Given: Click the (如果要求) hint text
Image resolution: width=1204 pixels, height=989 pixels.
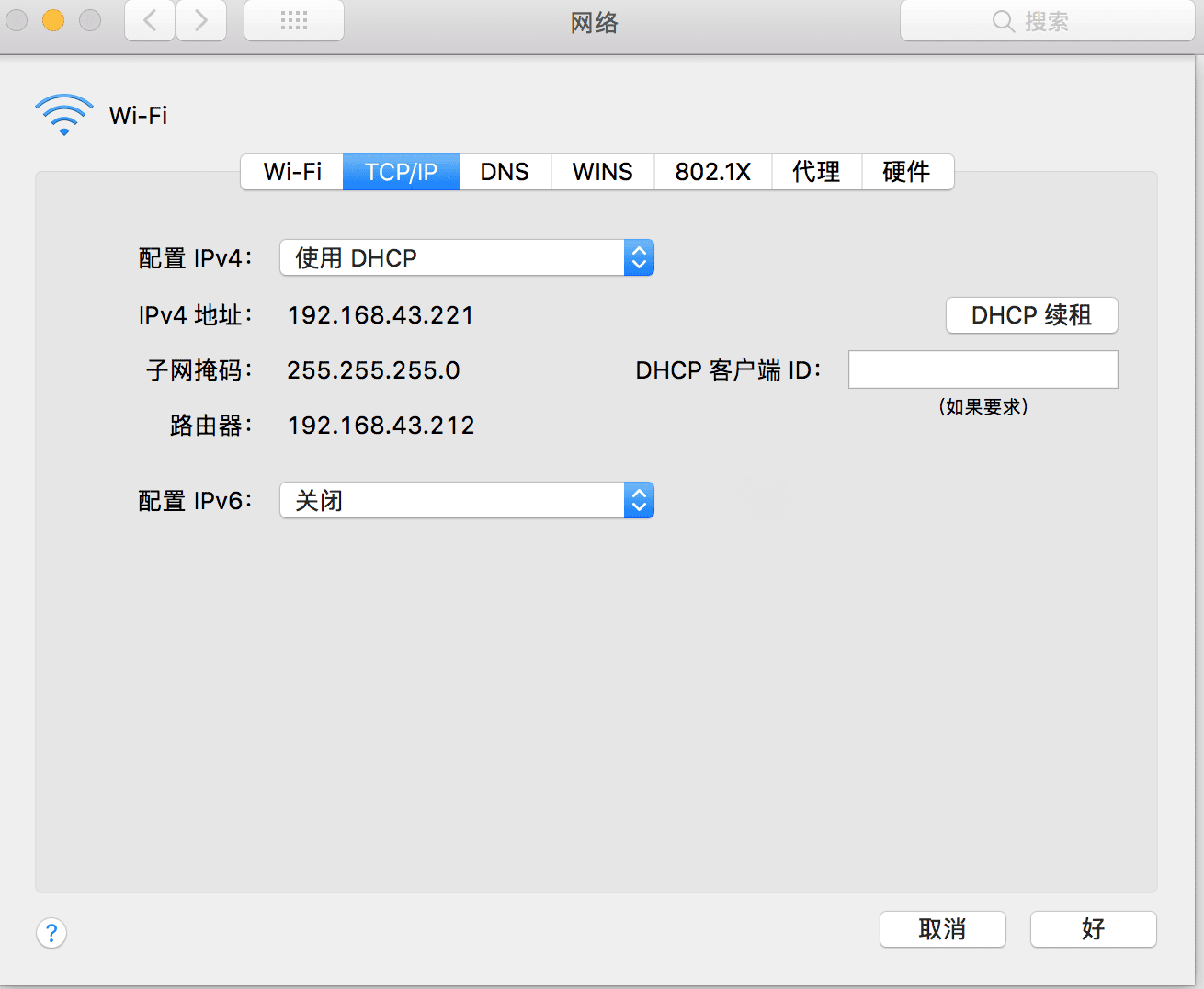Looking at the screenshot, I should click(983, 406).
